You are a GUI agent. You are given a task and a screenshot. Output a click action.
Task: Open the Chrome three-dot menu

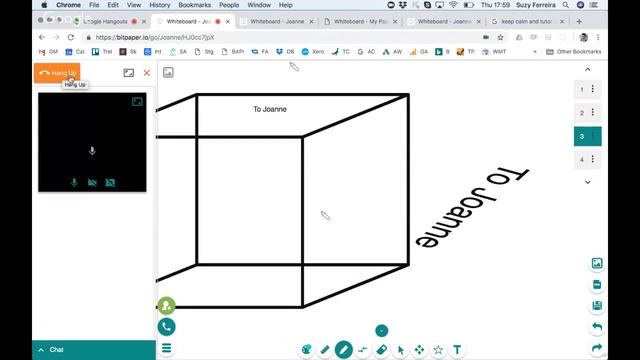click(598, 38)
